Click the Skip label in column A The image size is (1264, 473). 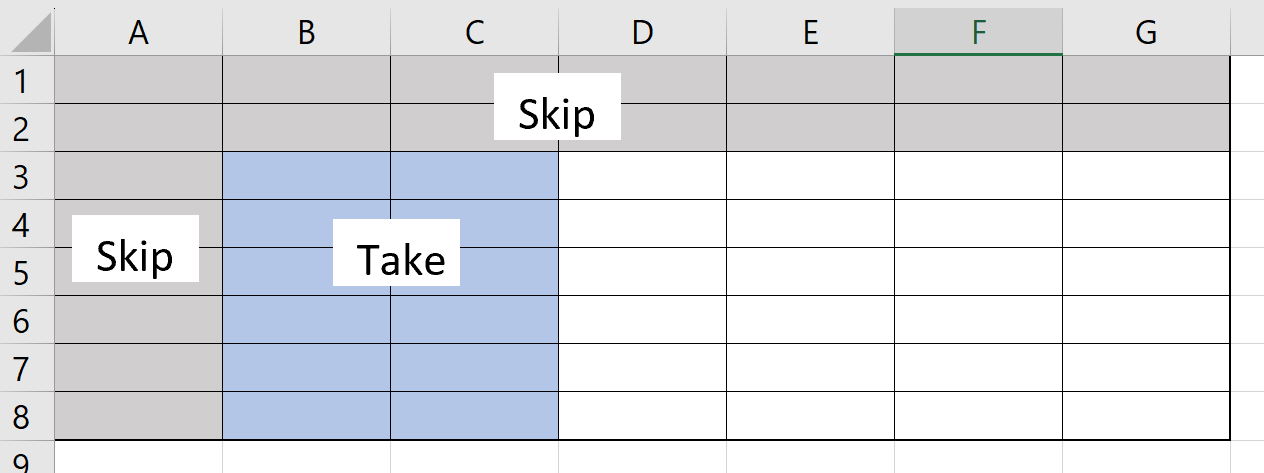tap(135, 256)
